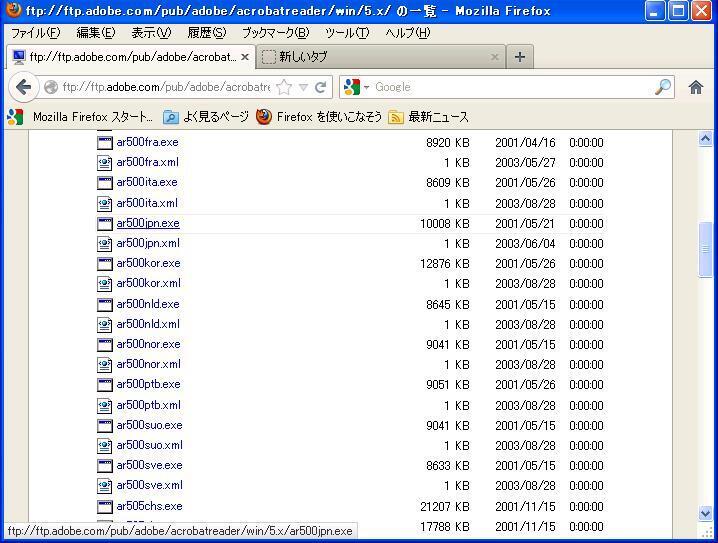Image resolution: width=718 pixels, height=543 pixels.
Task: Download ar500suo.exe
Action: 149,425
